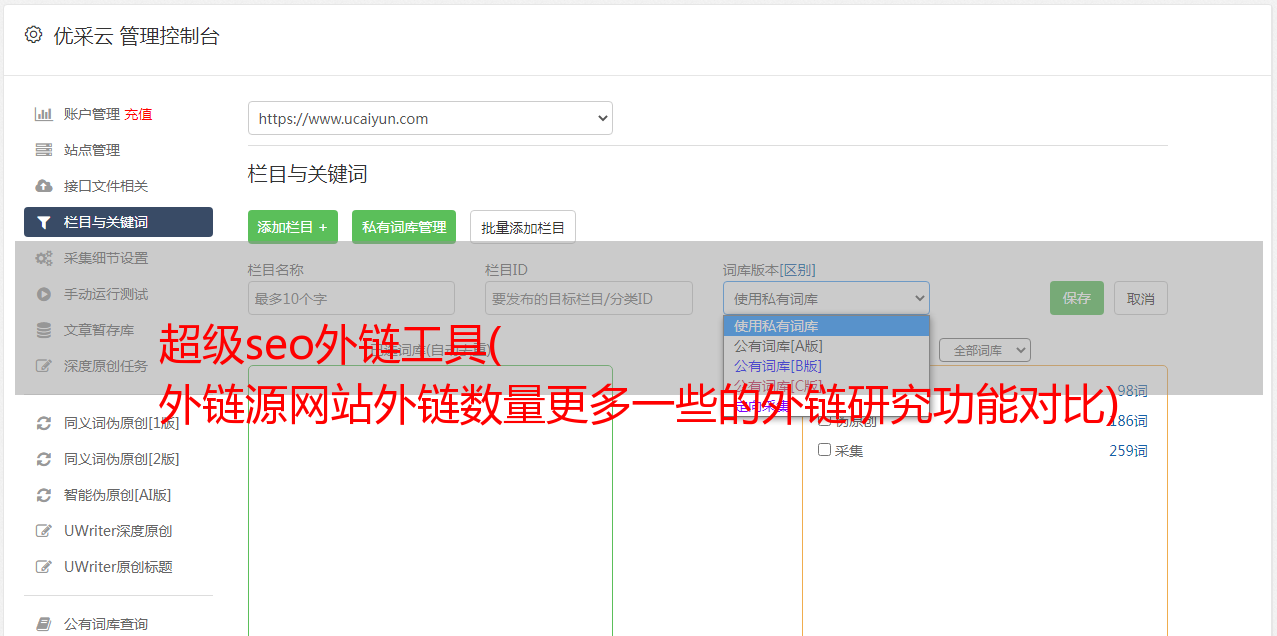Open 同义词伪原创[1版] in the sidebar
1277x636 pixels.
(x=122, y=423)
